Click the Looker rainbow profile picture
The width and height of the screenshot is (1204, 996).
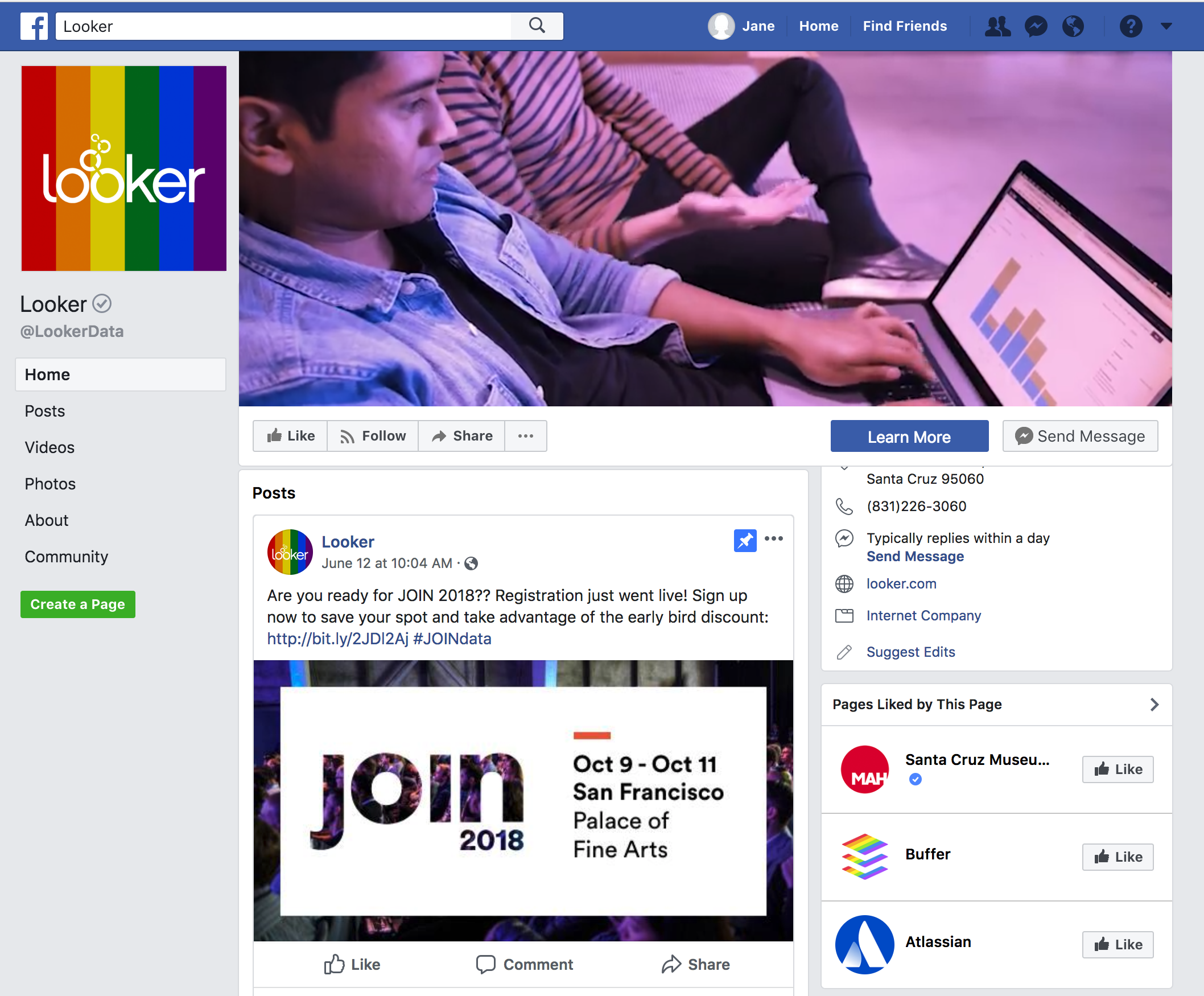[124, 168]
